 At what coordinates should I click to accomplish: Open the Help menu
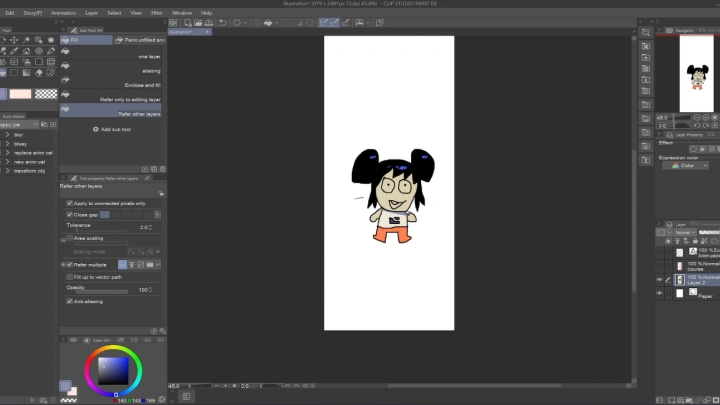point(207,13)
